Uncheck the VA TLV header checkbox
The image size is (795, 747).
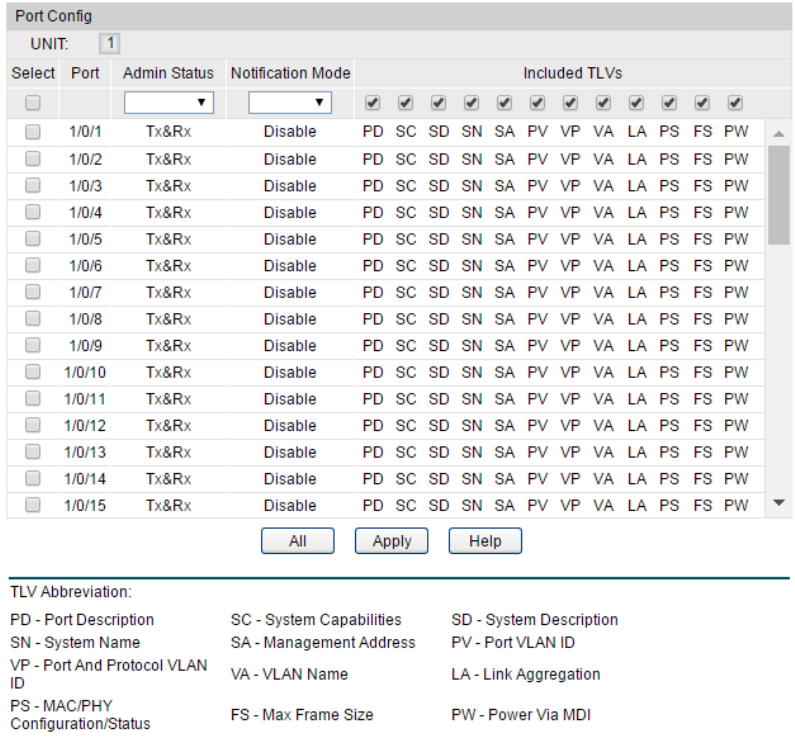click(603, 103)
